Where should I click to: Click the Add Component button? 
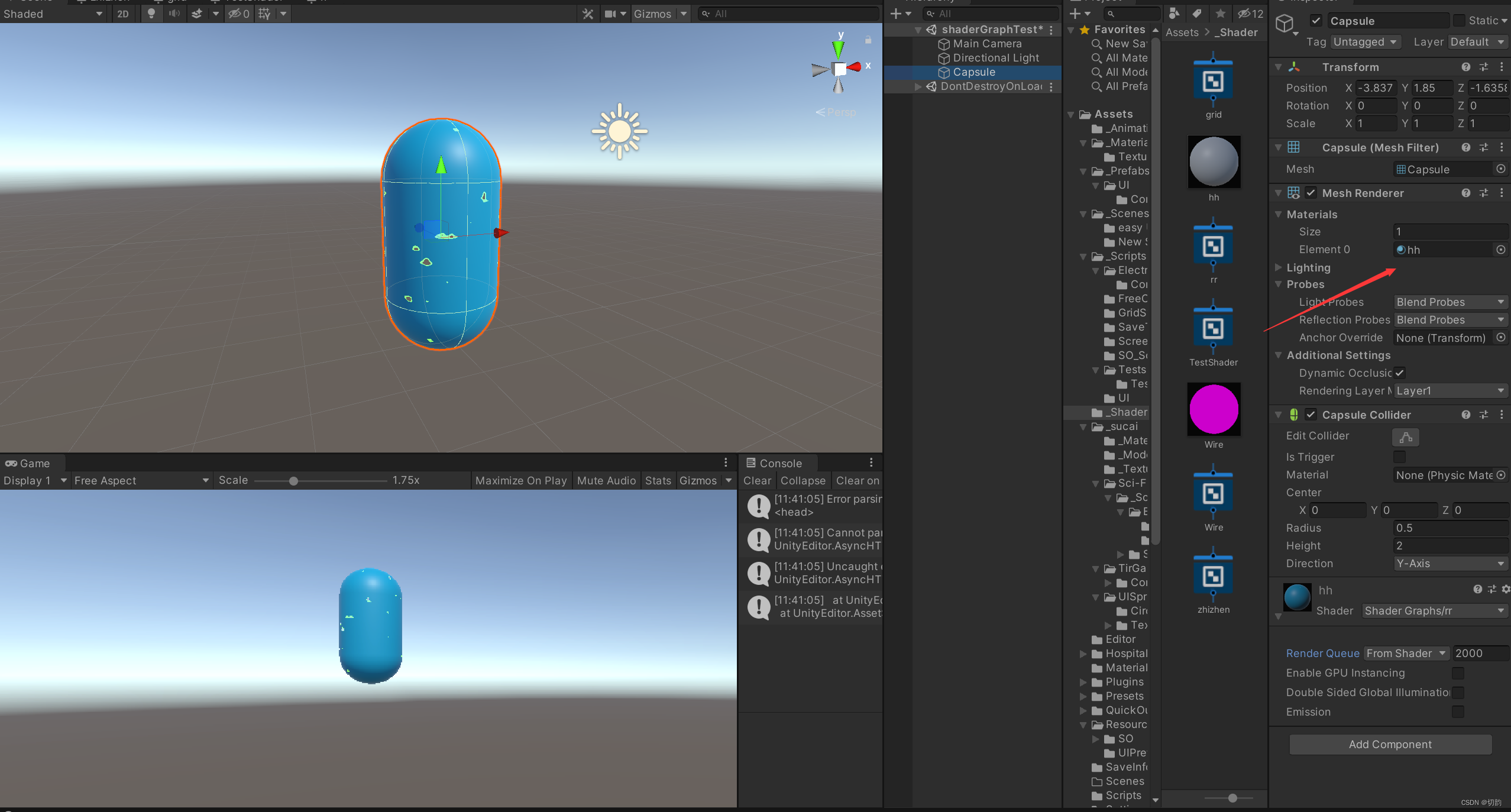pyautogui.click(x=1390, y=744)
